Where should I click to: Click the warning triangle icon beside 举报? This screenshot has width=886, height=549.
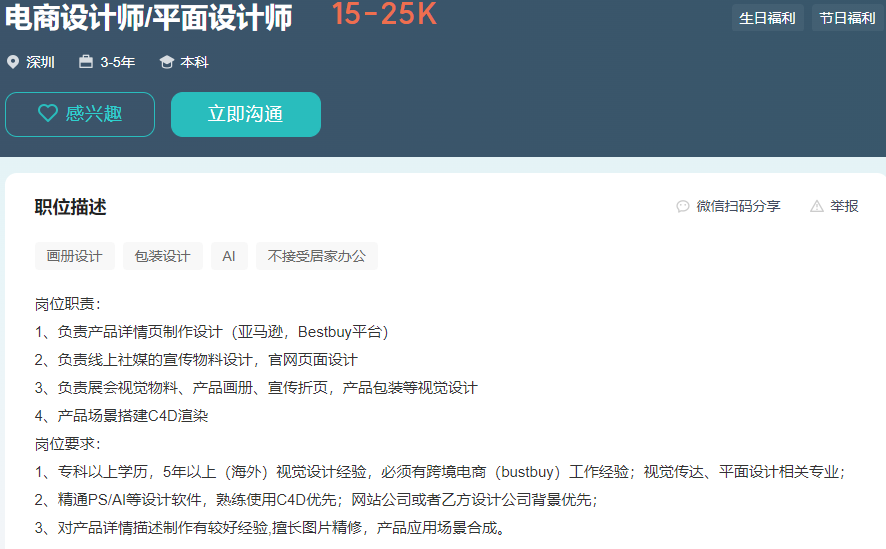point(816,206)
